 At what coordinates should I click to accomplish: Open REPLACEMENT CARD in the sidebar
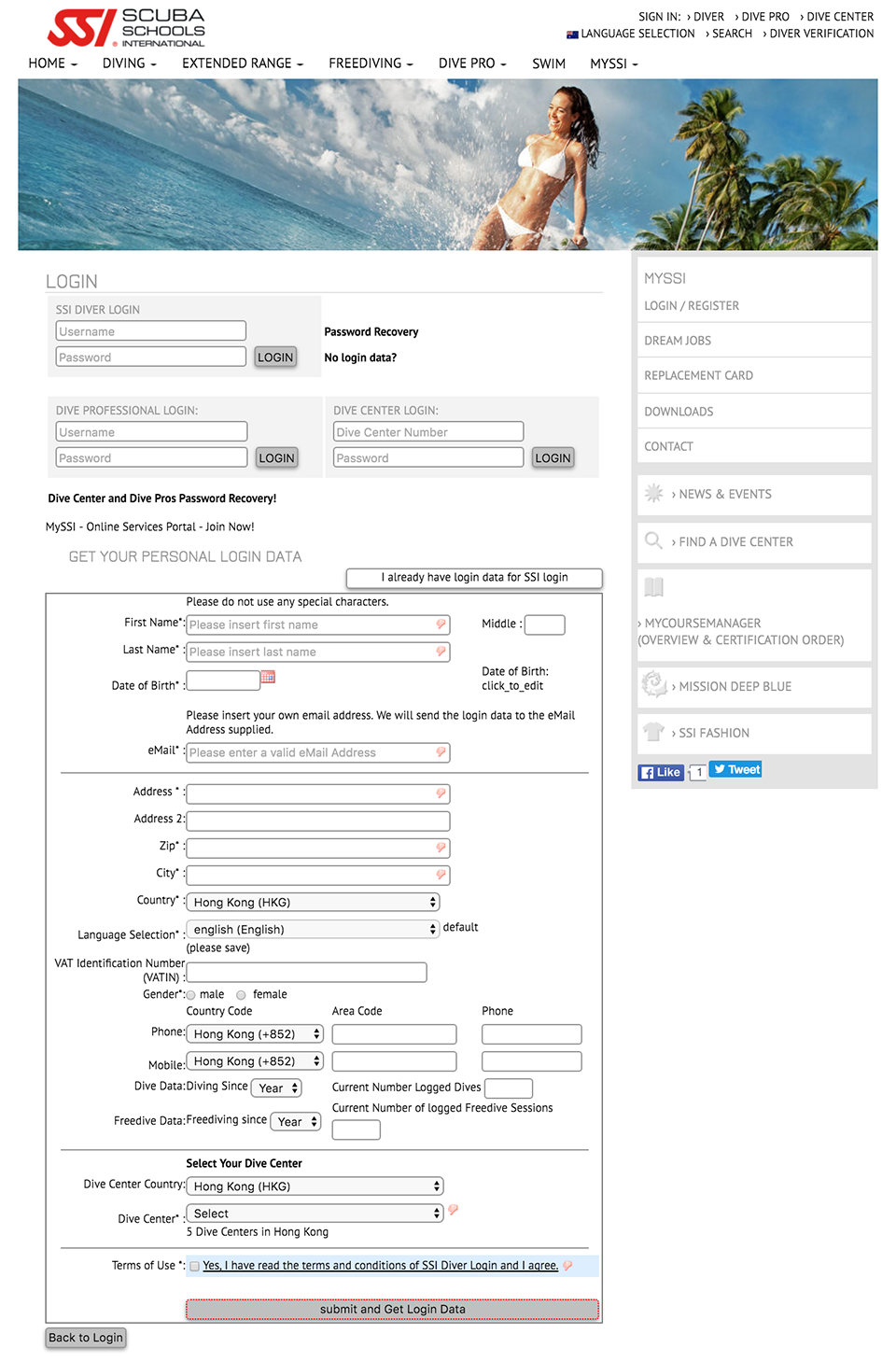[698, 375]
